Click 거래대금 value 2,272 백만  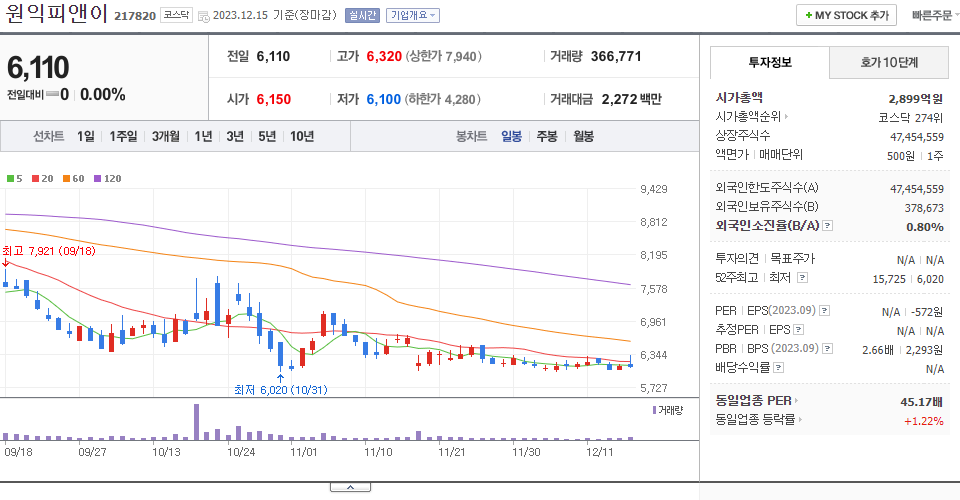[x=632, y=99]
